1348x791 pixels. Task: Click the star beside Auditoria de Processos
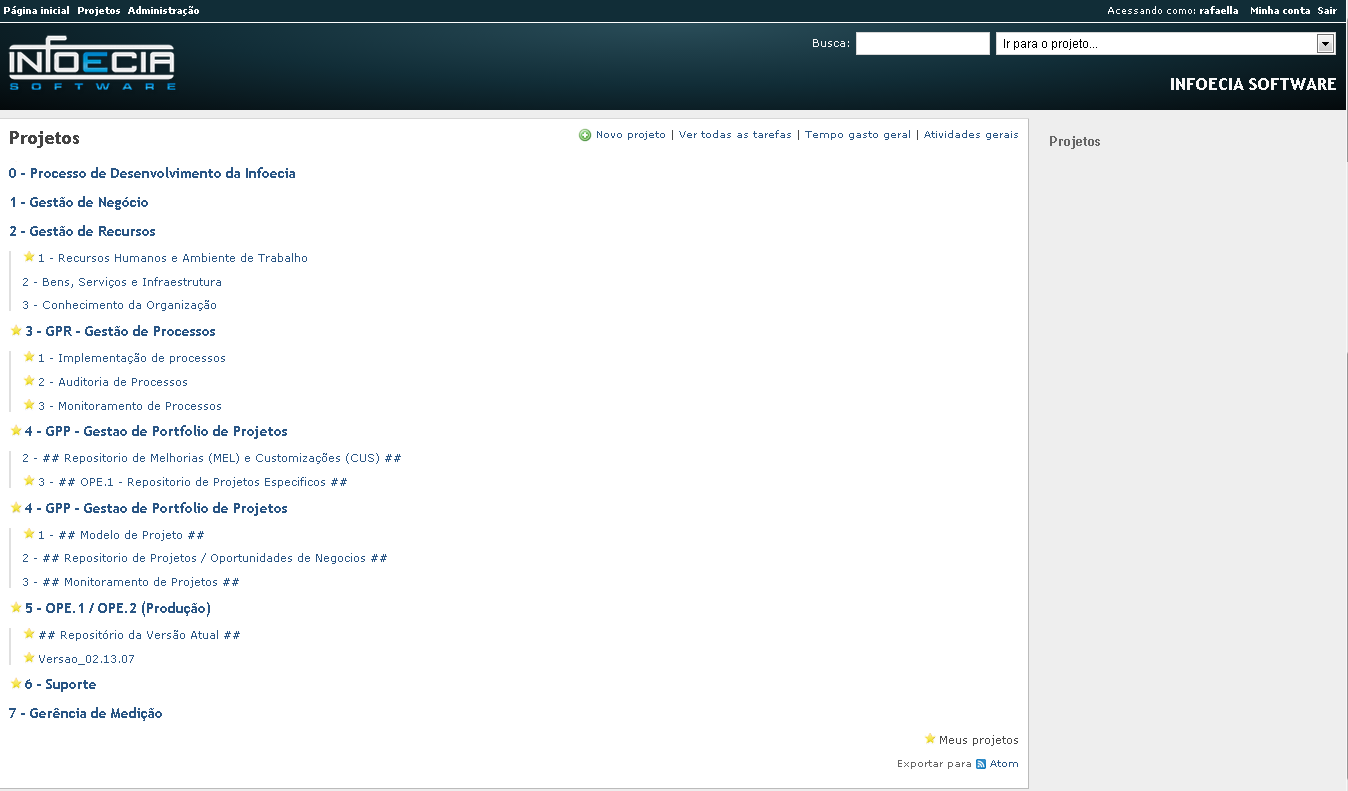29,381
